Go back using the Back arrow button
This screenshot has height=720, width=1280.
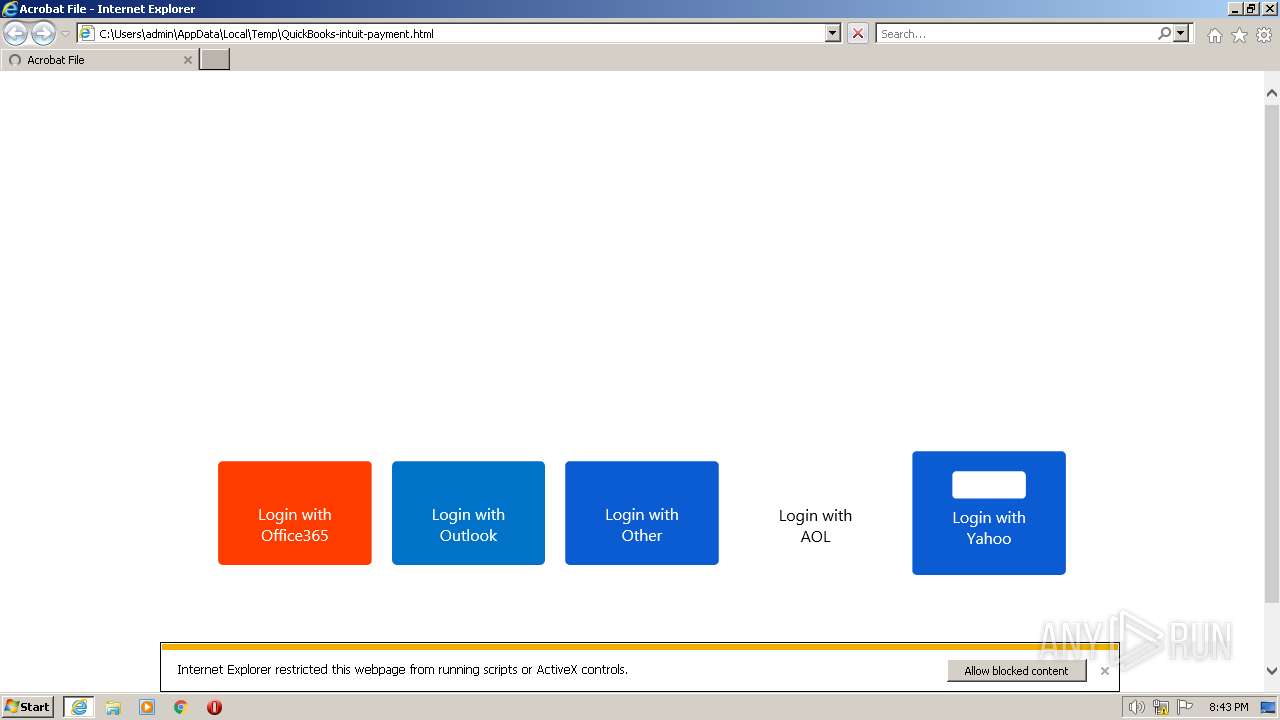pyautogui.click(x=16, y=34)
